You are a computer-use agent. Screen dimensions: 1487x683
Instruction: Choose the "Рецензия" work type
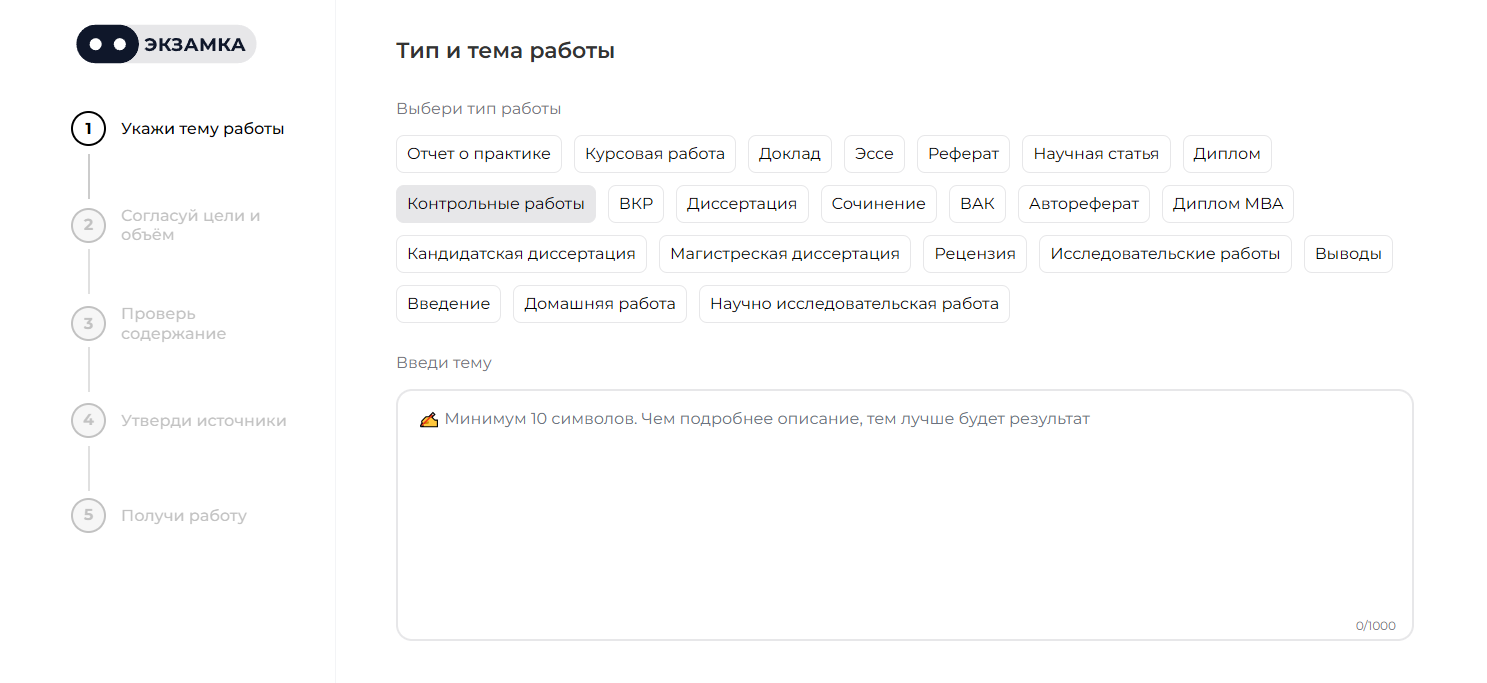tap(974, 253)
